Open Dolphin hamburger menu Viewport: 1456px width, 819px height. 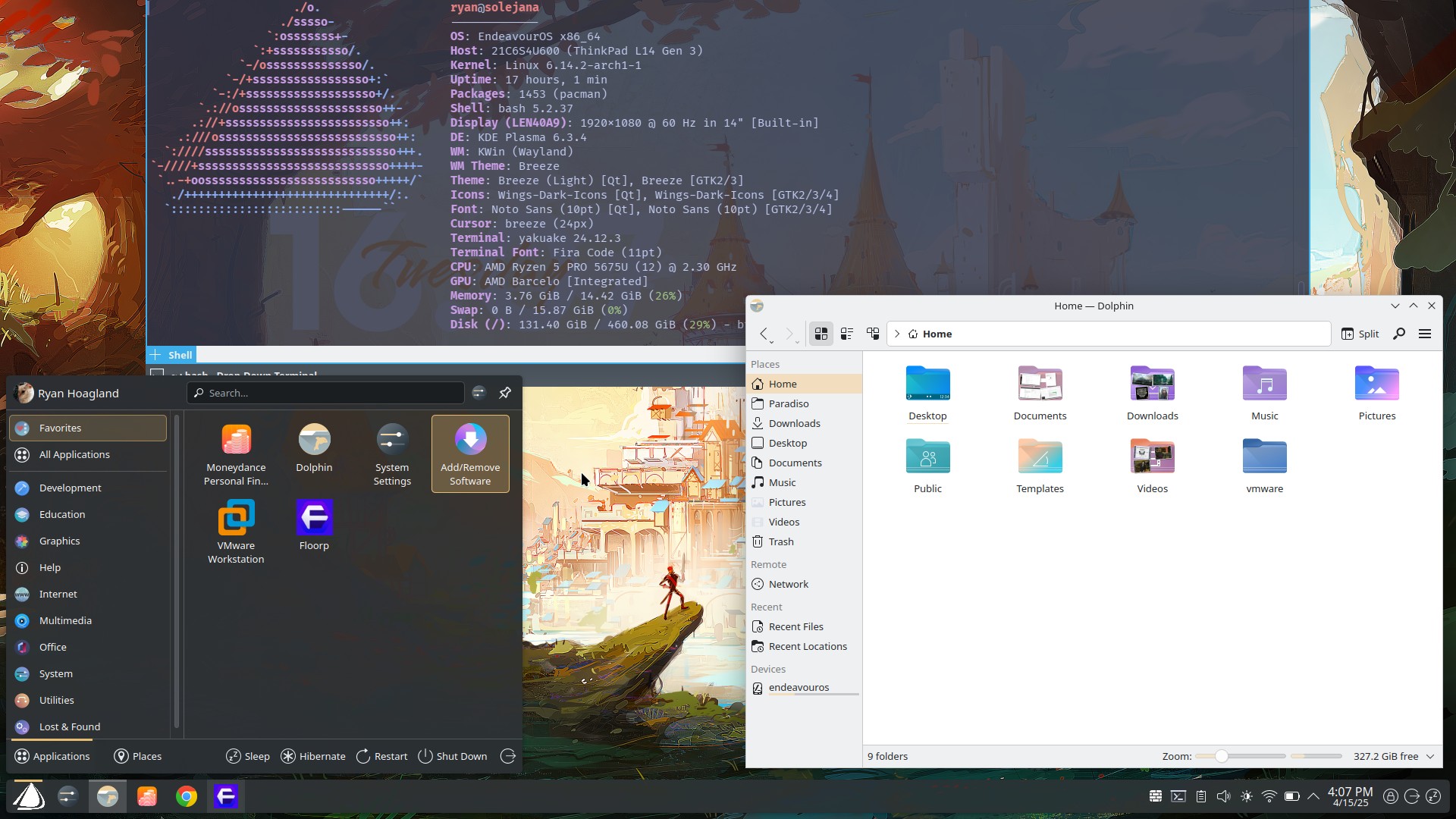pyautogui.click(x=1425, y=334)
